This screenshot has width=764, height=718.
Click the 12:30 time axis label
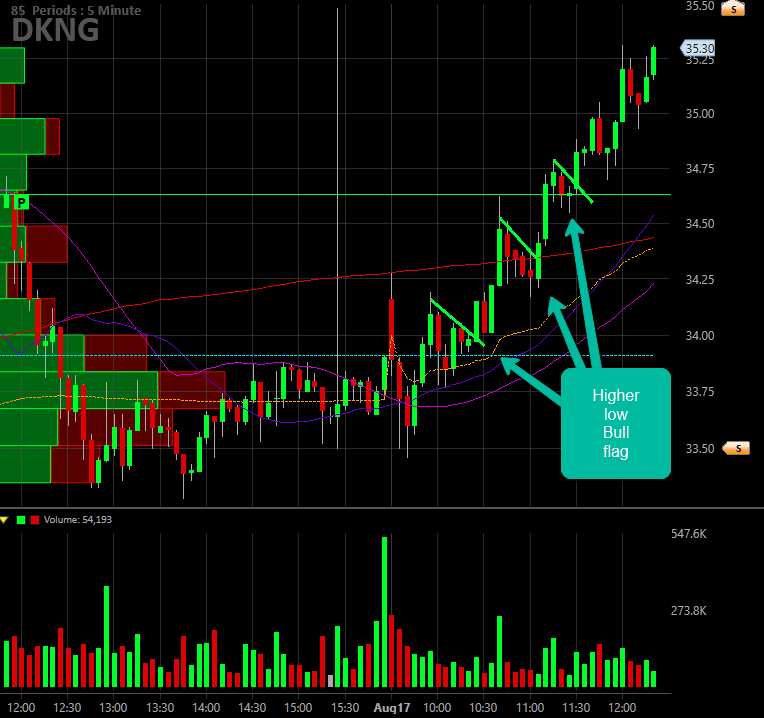click(67, 708)
